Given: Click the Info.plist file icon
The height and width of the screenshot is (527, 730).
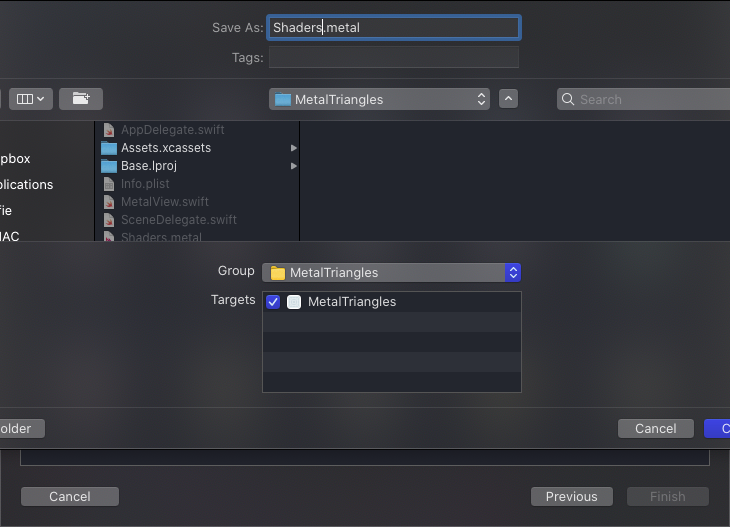Looking at the screenshot, I should (x=109, y=184).
